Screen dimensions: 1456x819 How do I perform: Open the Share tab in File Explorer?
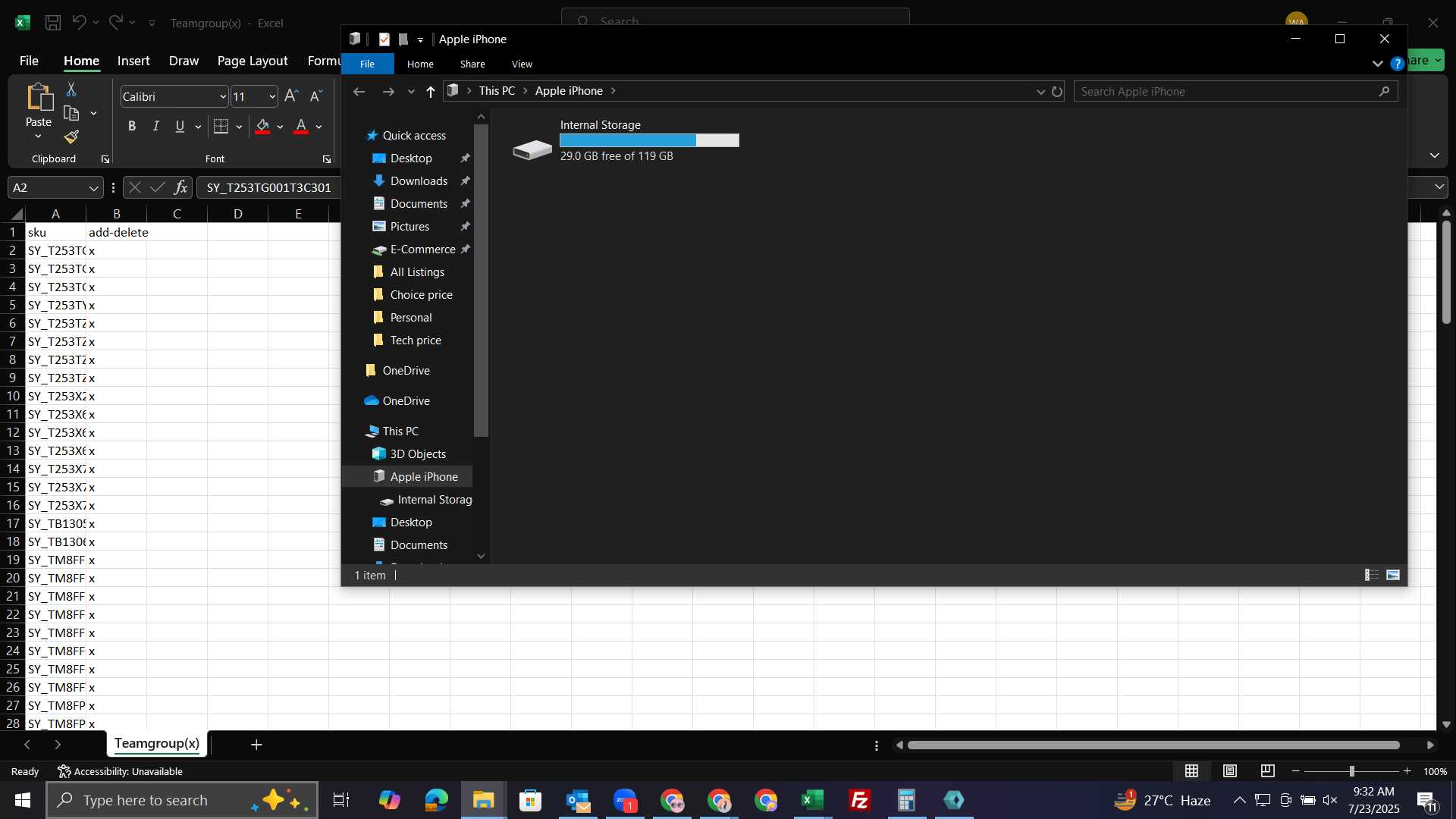(472, 64)
